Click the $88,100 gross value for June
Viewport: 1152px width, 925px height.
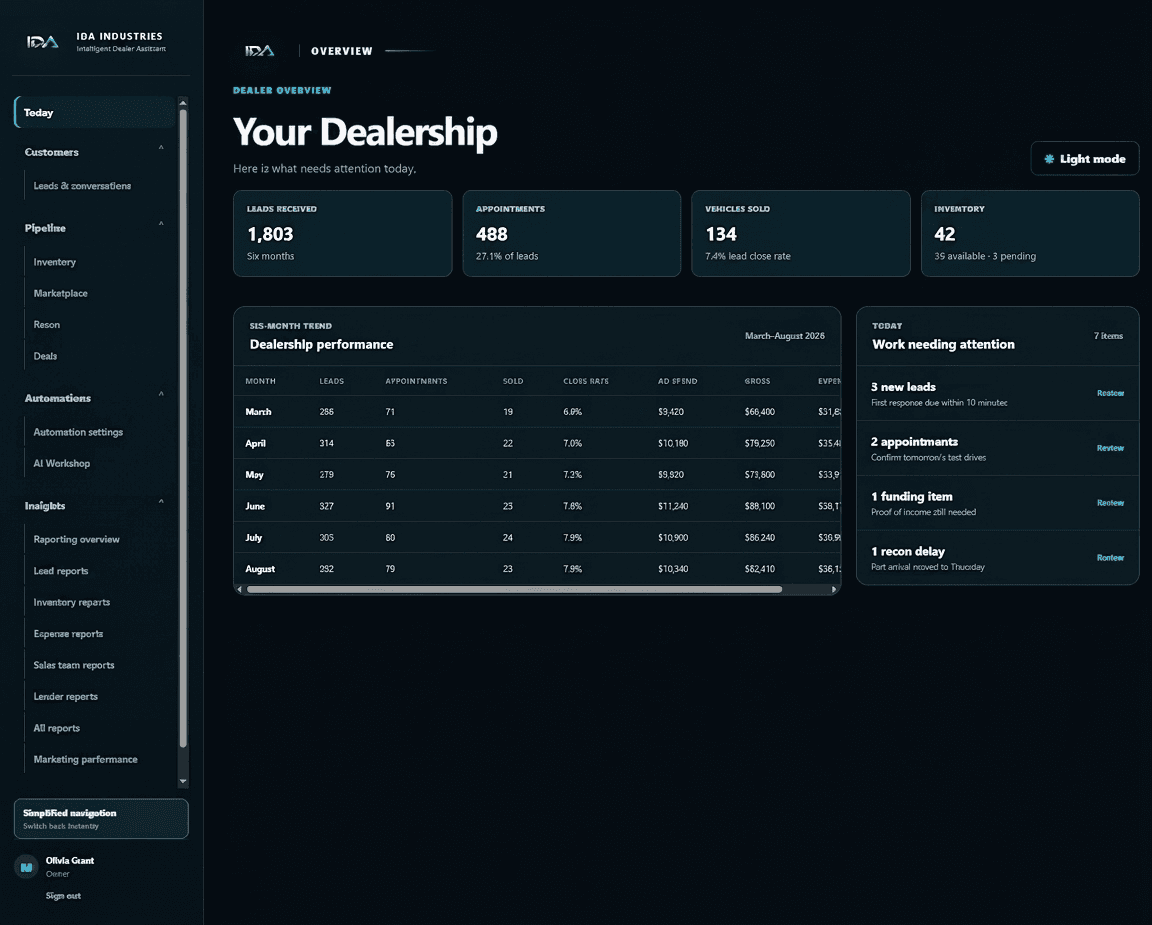pyautogui.click(x=760, y=506)
